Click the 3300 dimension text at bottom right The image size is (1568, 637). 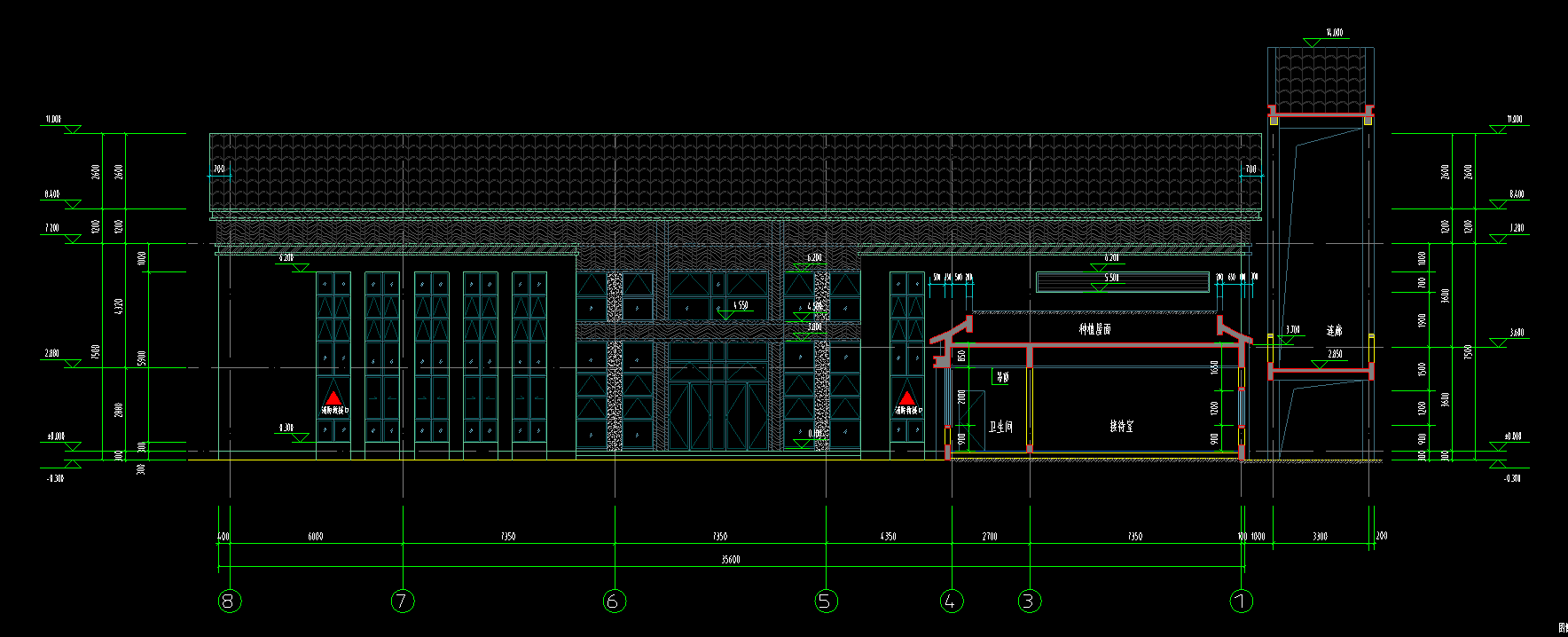pyautogui.click(x=1320, y=537)
